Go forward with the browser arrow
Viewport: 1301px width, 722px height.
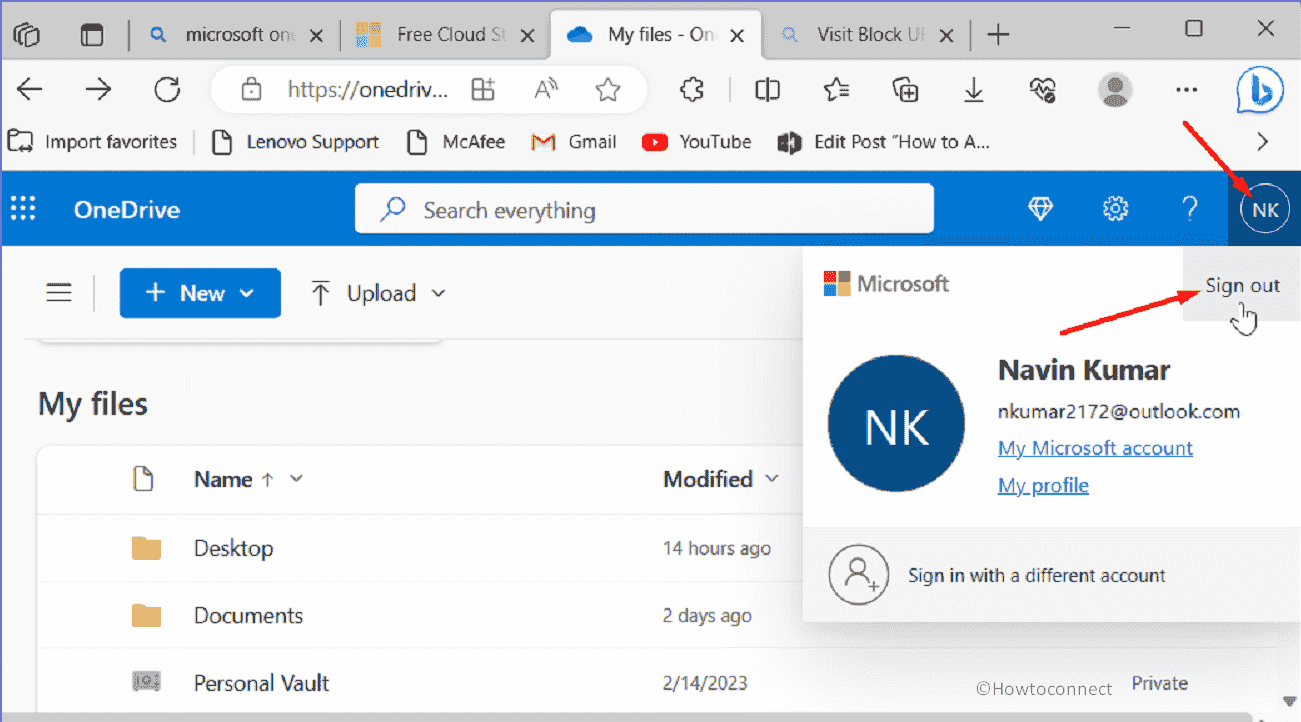point(98,90)
